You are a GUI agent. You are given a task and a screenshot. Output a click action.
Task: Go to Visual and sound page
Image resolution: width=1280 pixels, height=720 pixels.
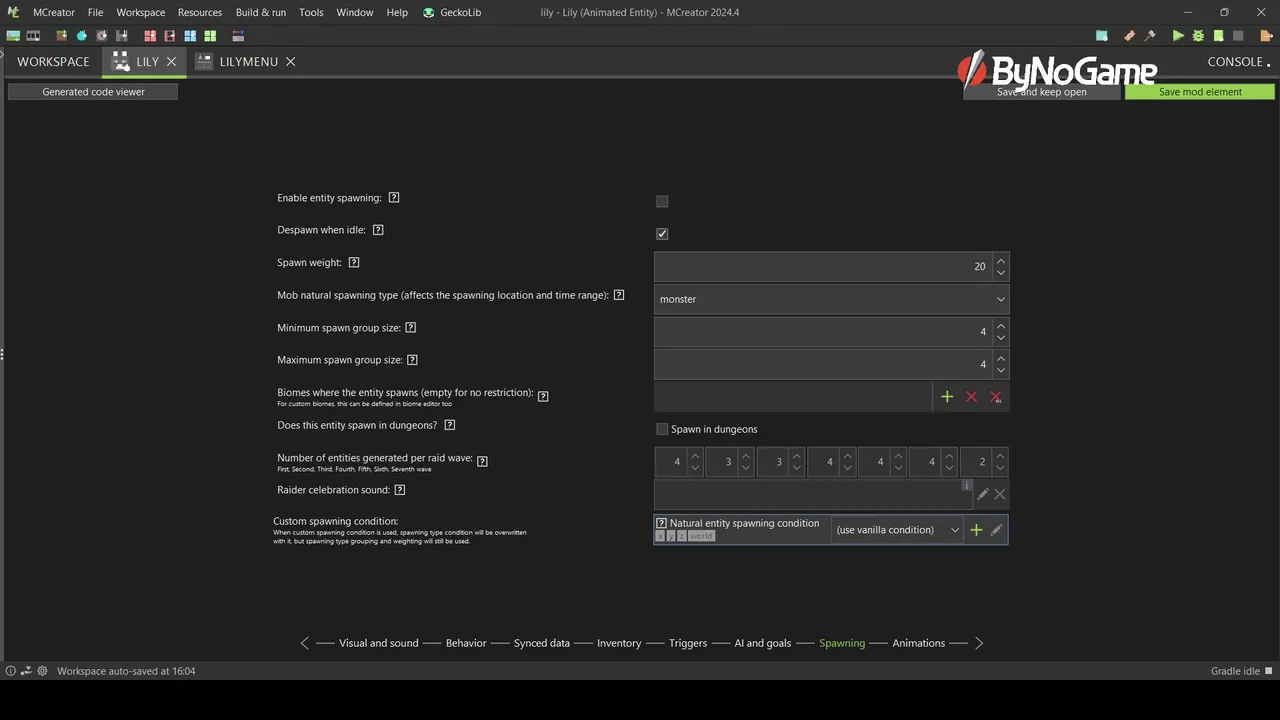click(378, 643)
